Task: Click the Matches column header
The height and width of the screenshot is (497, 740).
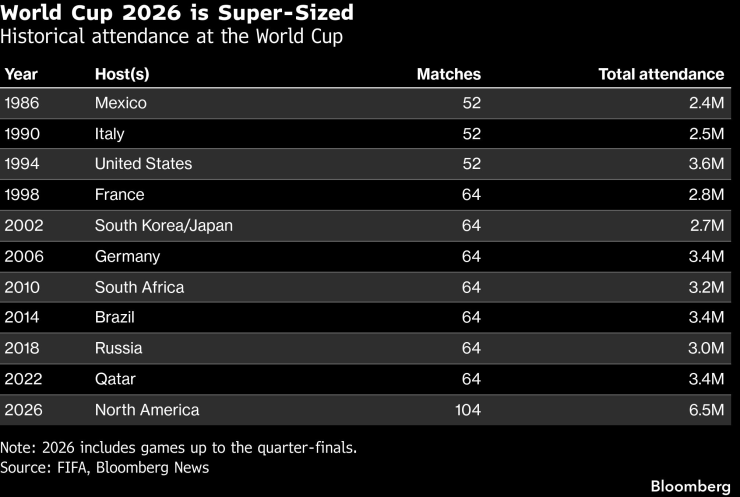Action: click(x=449, y=74)
